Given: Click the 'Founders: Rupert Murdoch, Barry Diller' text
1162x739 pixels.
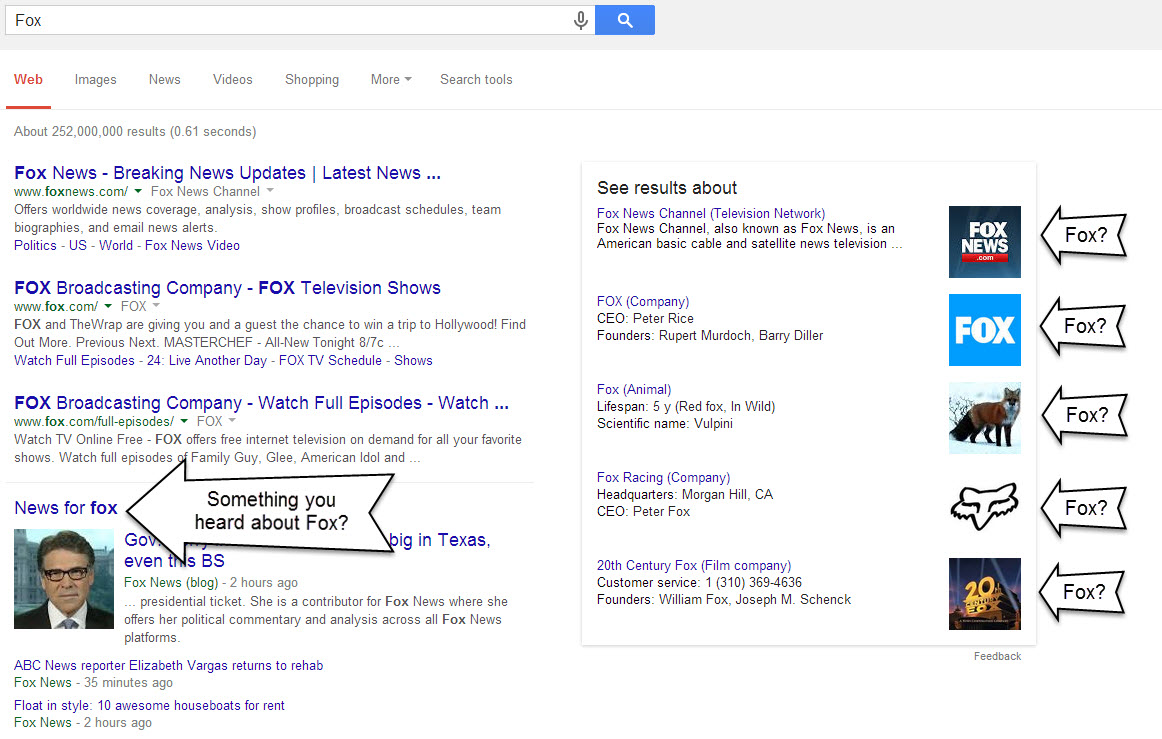Looking at the screenshot, I should pos(710,336).
